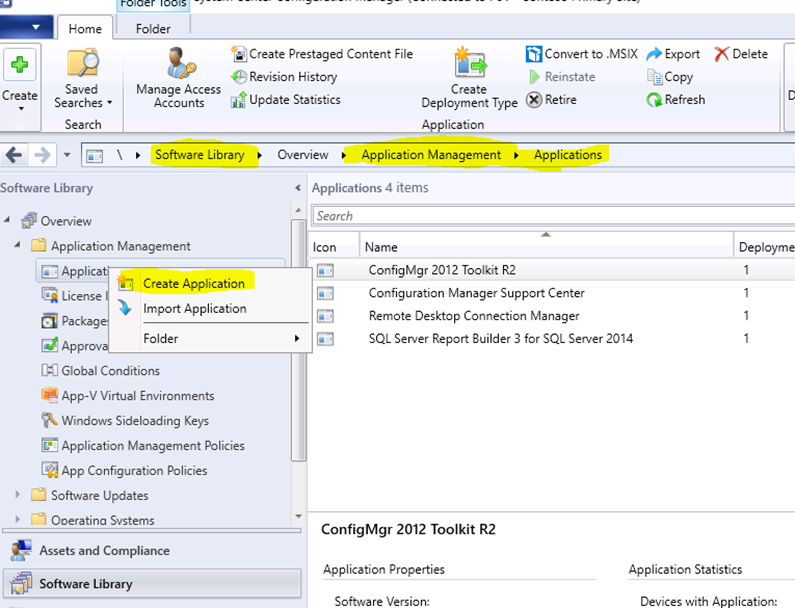The image size is (795, 608).
Task: Select ConfigMgr 2012 Toolkit R2 row
Action: [x=552, y=270]
